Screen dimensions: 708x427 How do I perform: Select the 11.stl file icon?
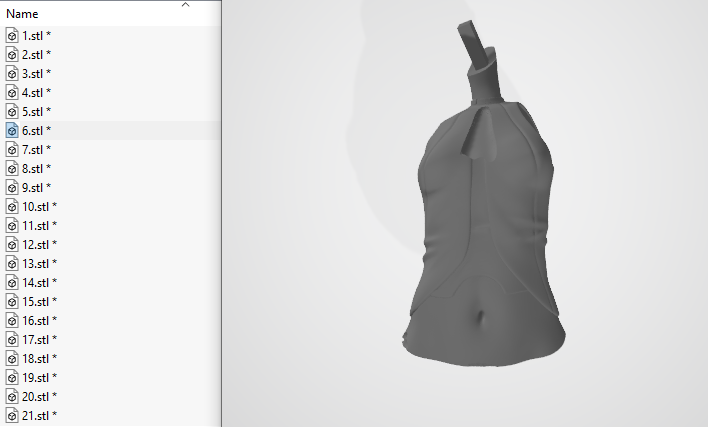12,225
